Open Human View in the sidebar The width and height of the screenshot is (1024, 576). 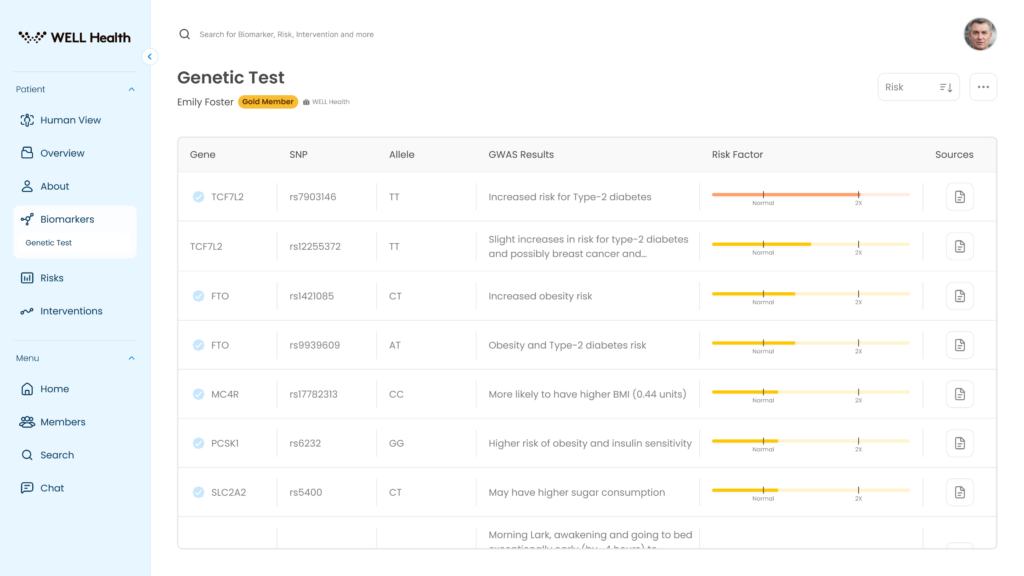70,120
